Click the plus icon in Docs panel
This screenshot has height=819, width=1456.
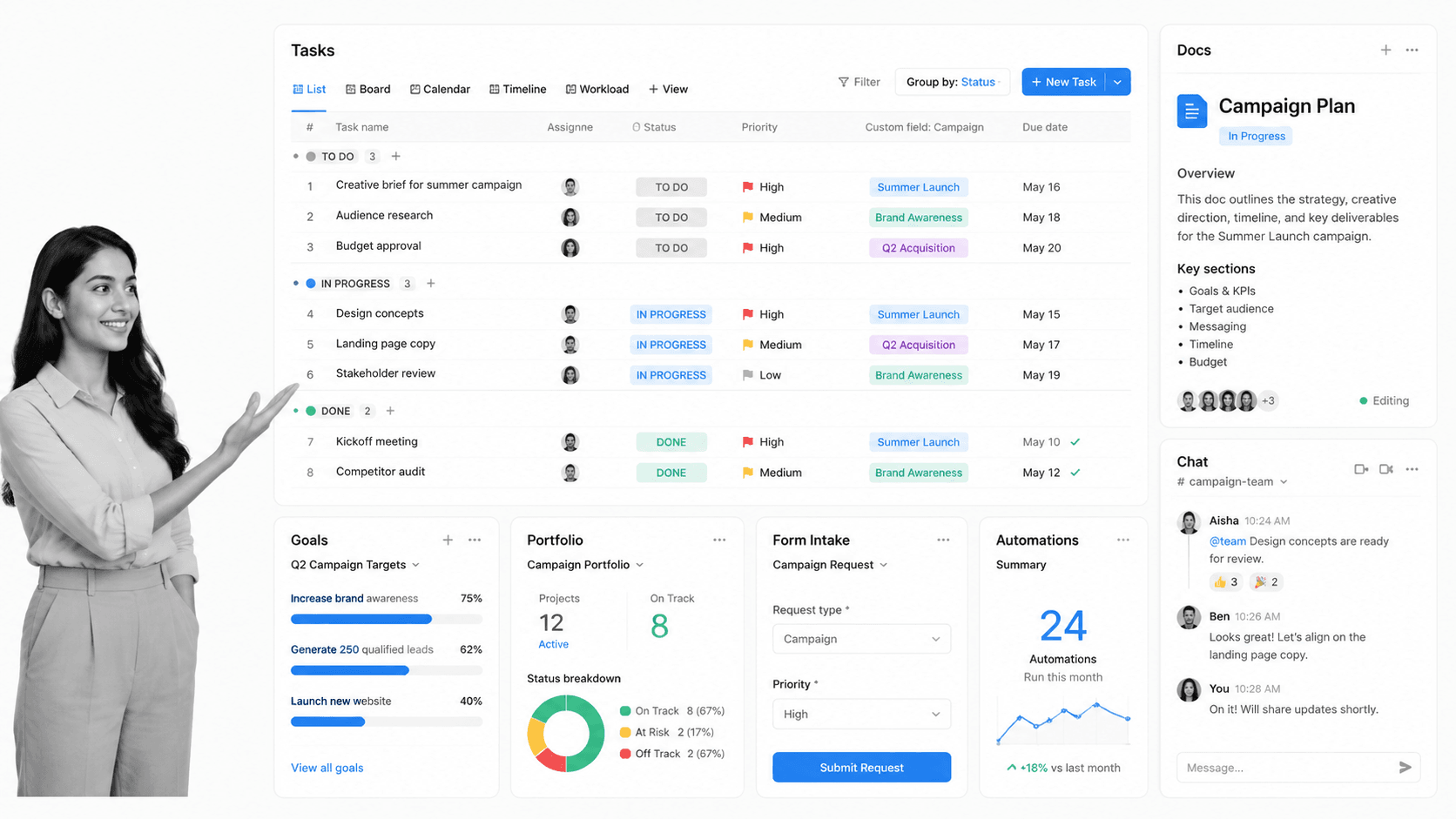[x=1385, y=50]
